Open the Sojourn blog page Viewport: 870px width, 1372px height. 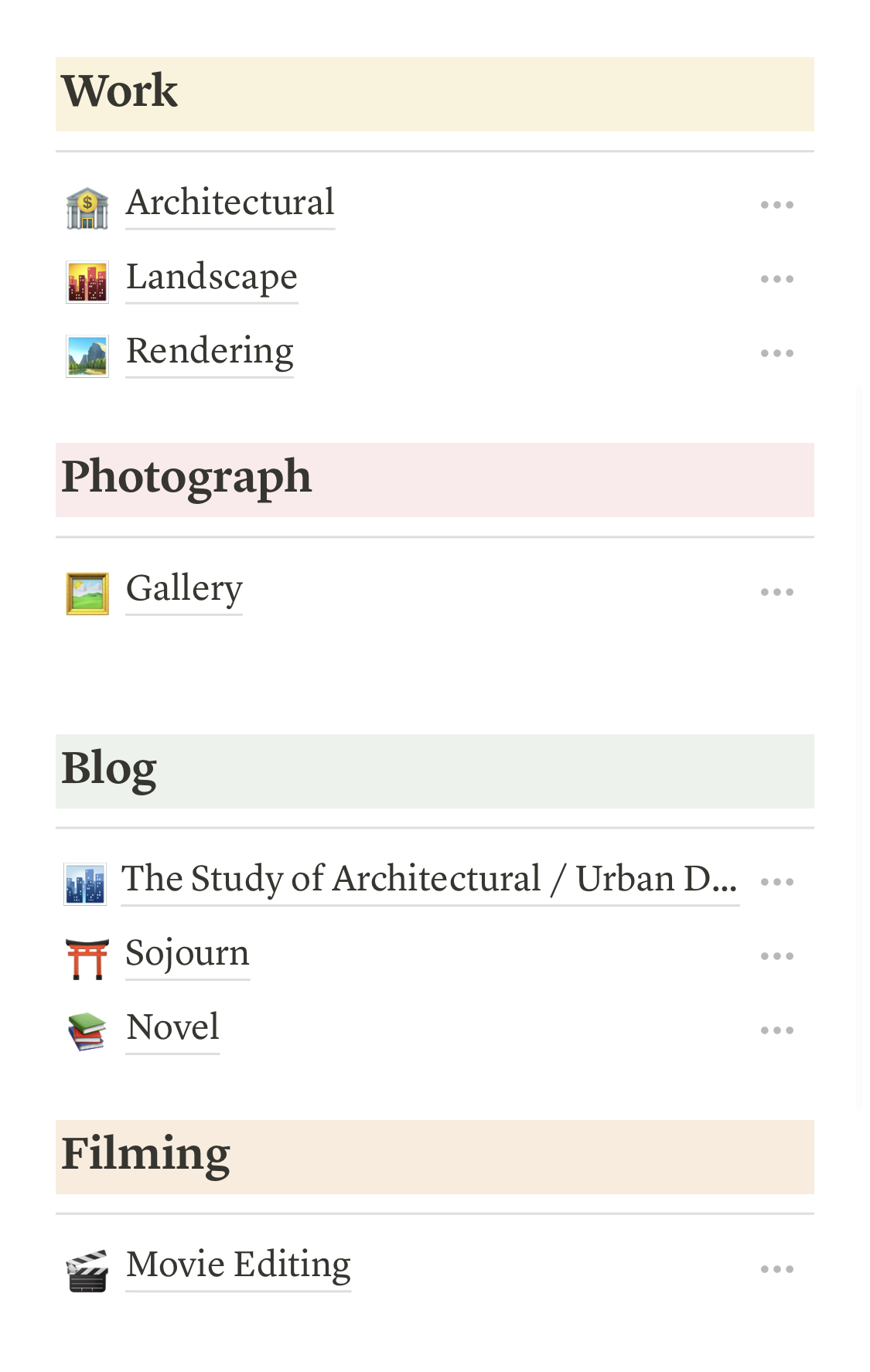coord(187,953)
